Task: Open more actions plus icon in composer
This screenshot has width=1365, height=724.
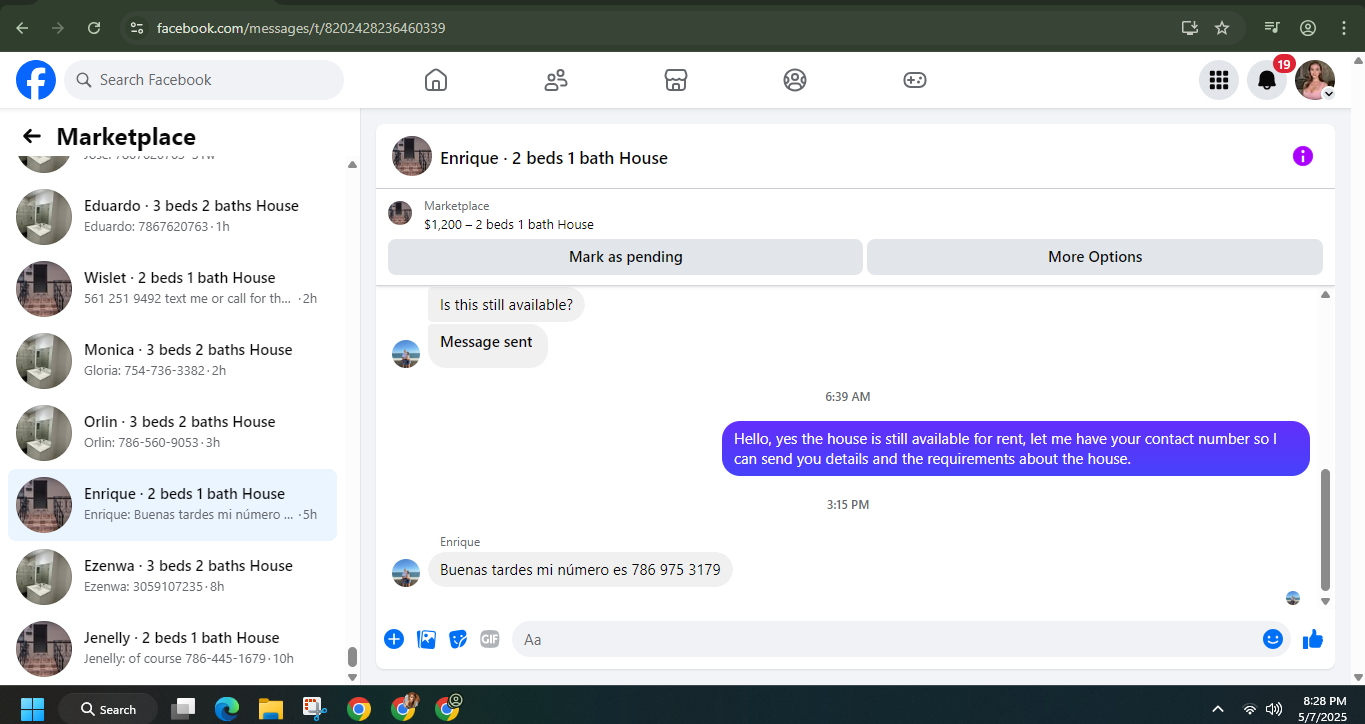Action: [394, 639]
